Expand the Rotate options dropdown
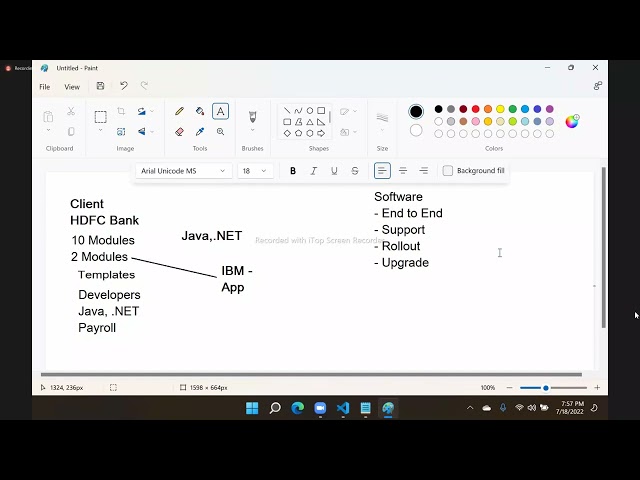Screen dimensions: 640x480 coord(152,111)
